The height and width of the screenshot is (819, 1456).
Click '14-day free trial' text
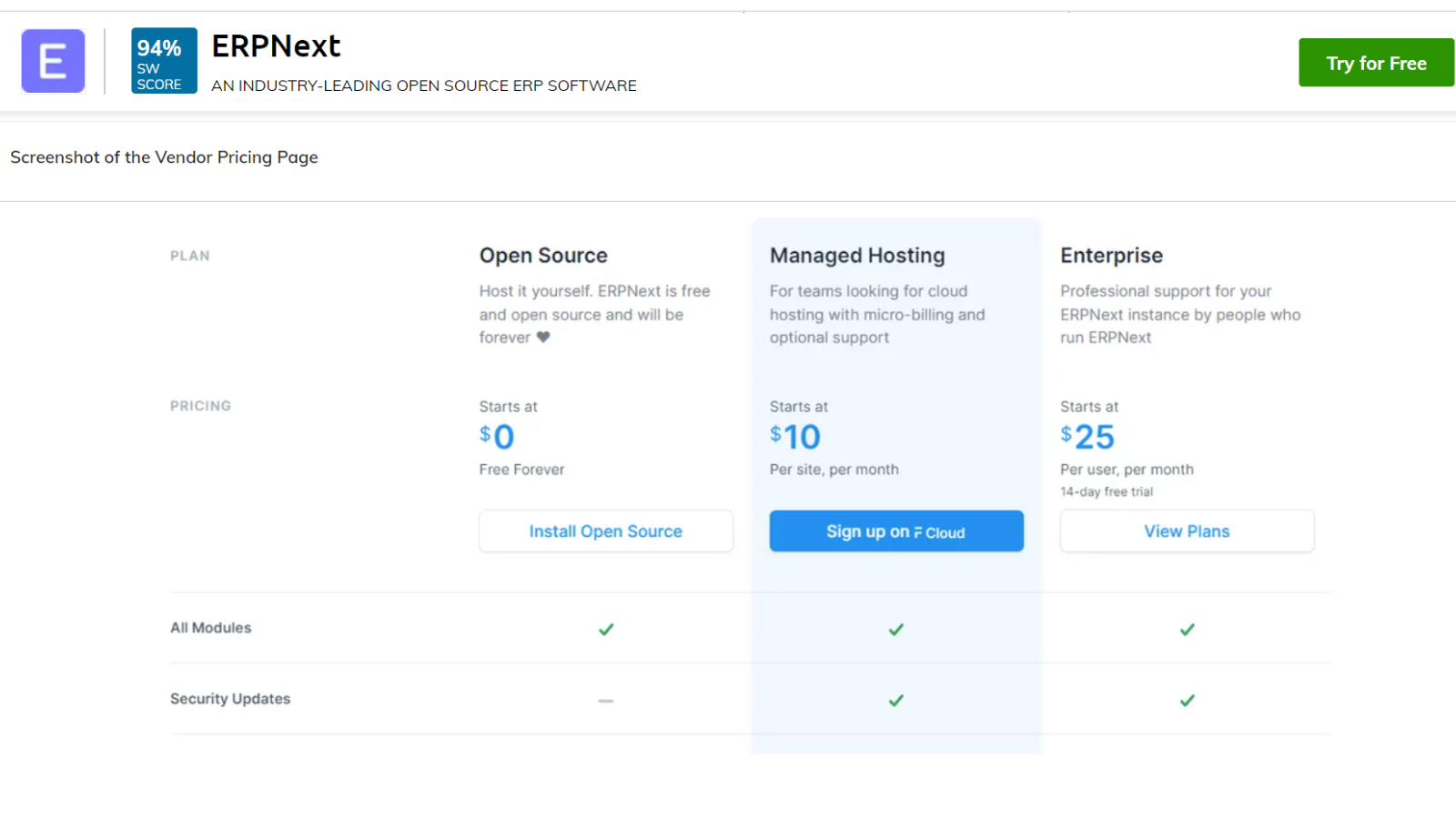(1107, 491)
